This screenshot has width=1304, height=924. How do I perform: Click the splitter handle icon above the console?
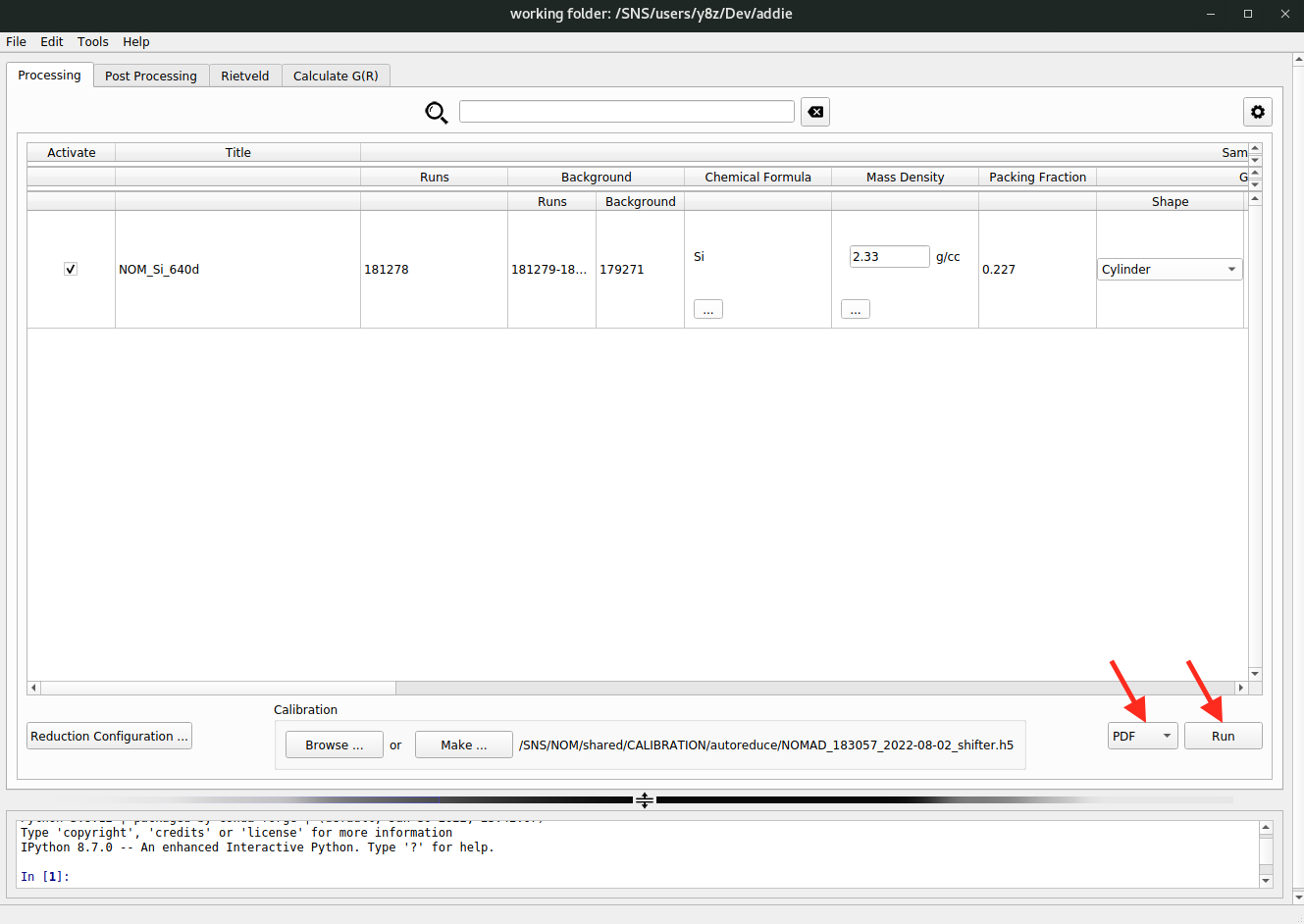click(x=644, y=800)
